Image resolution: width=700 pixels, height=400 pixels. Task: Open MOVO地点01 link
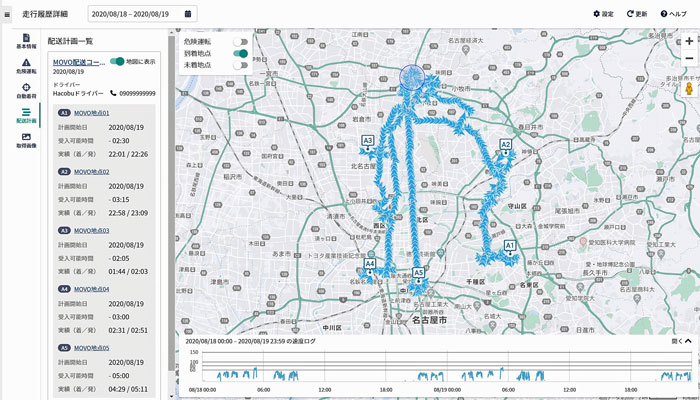[92, 113]
